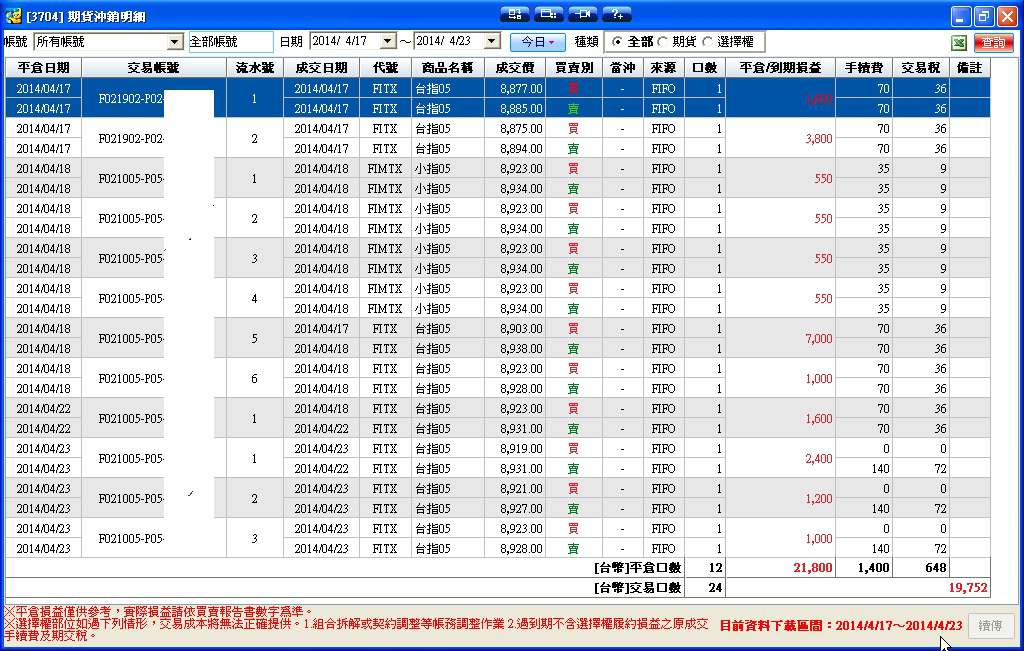Screen dimensions: 1024x651
Task: Click the pin window icon in title bar
Action: click(583, 14)
